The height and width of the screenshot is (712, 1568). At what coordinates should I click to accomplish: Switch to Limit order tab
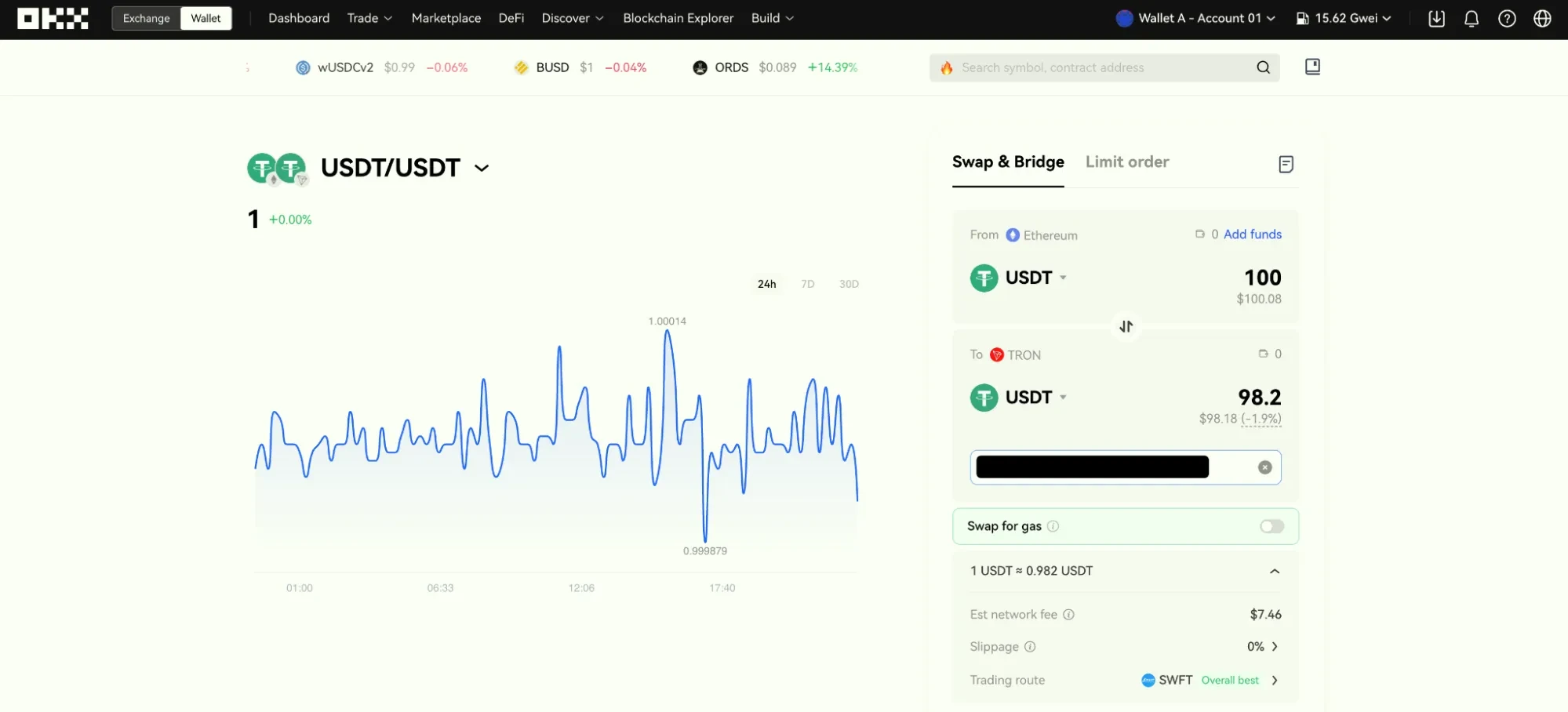[1127, 162]
